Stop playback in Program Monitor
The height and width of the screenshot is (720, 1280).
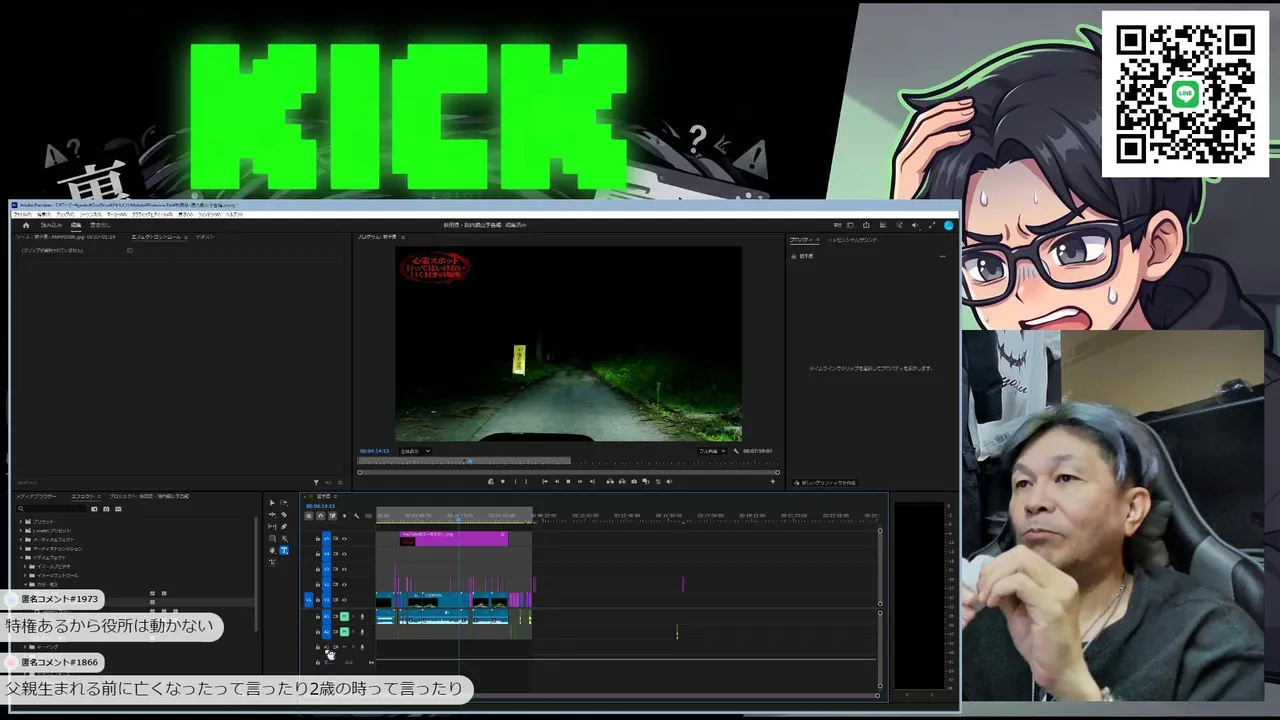[x=568, y=482]
